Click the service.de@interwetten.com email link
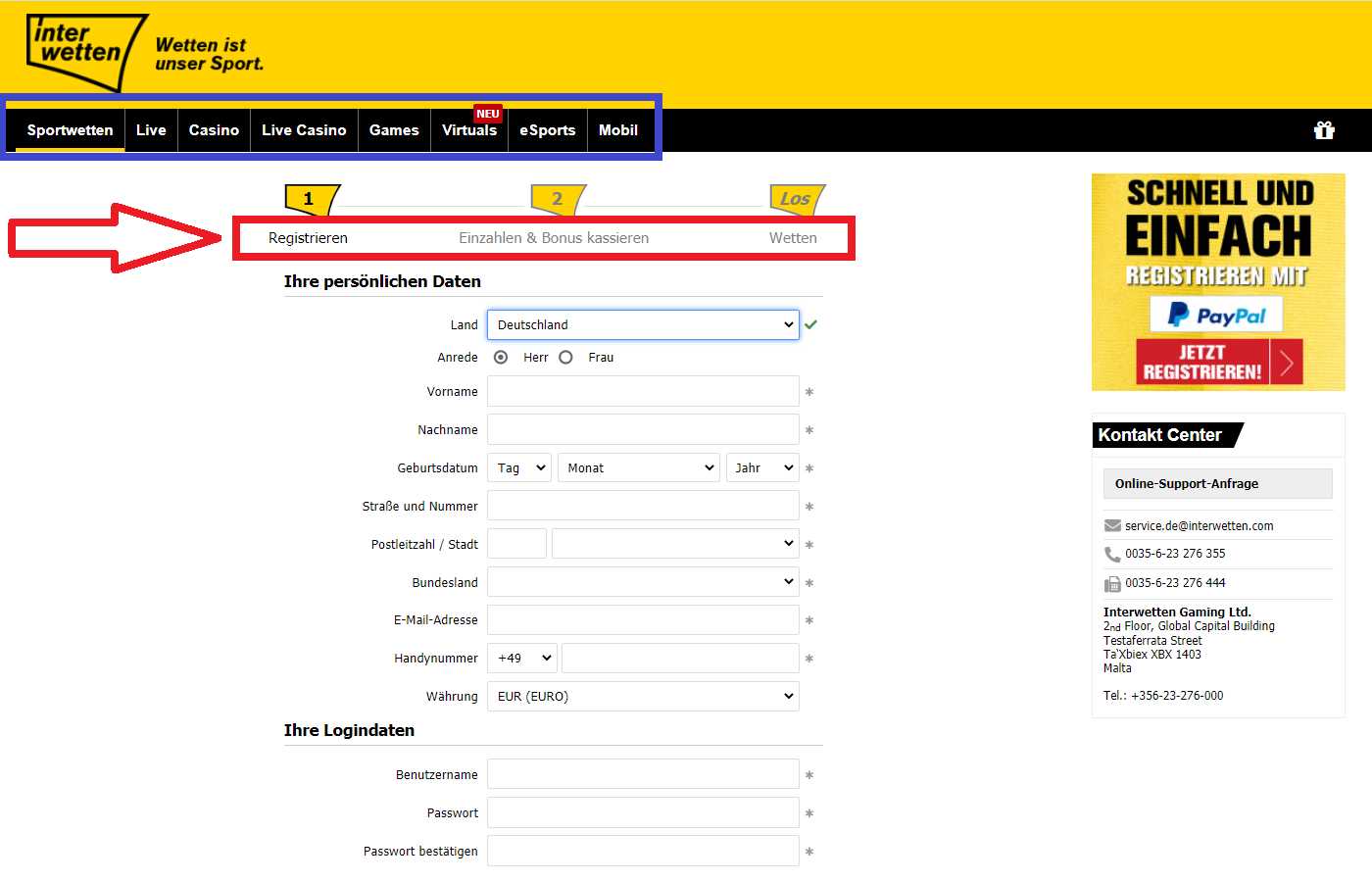This screenshot has height=882, width=1372. point(1200,526)
